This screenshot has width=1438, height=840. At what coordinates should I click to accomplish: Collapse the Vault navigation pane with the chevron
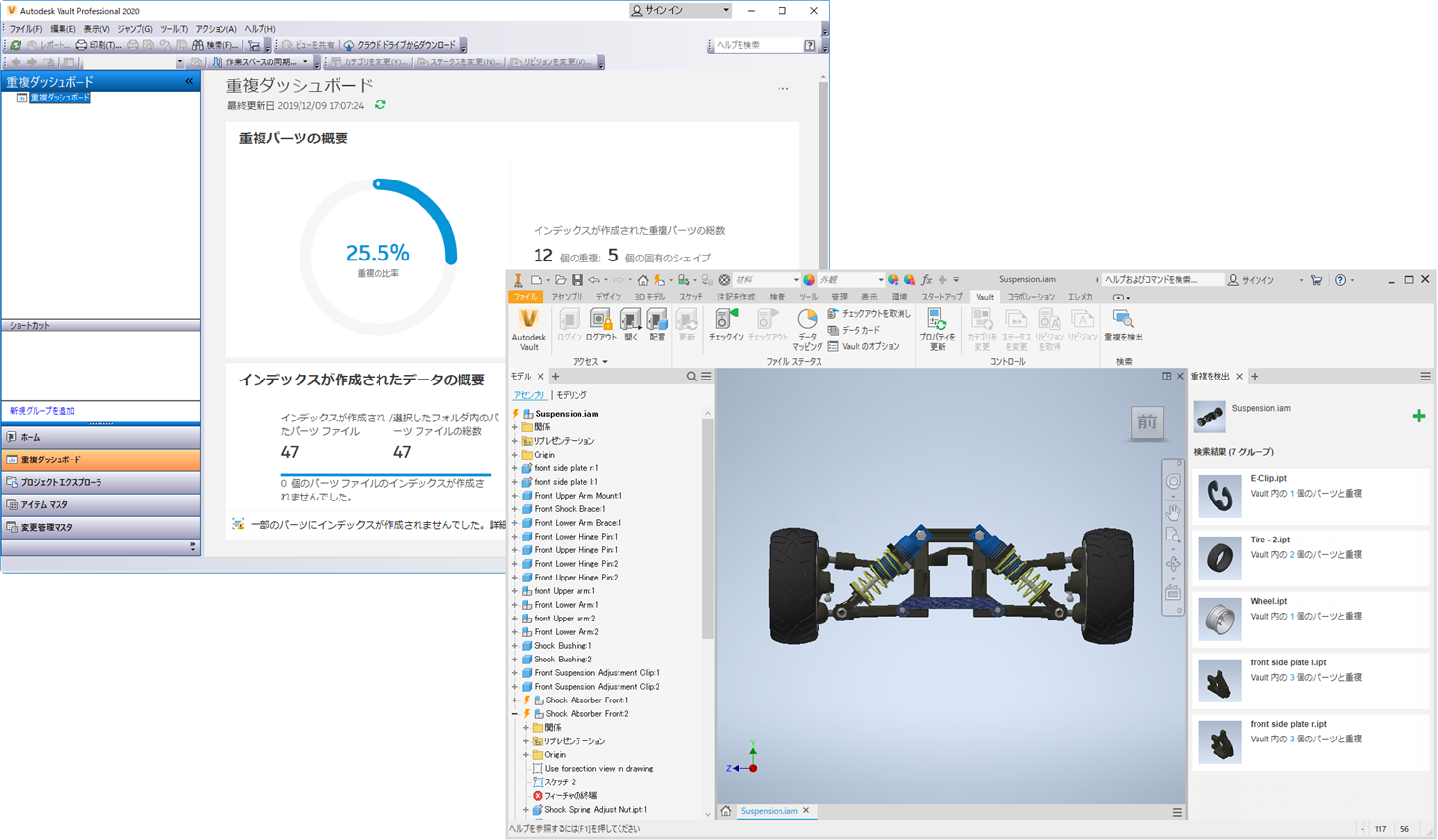point(189,82)
